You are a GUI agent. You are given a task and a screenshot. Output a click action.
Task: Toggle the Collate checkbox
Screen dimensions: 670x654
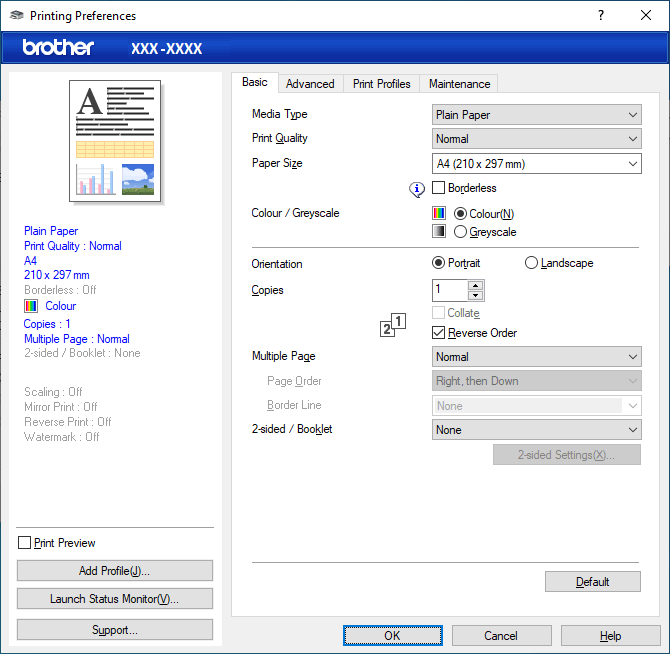[x=438, y=313]
